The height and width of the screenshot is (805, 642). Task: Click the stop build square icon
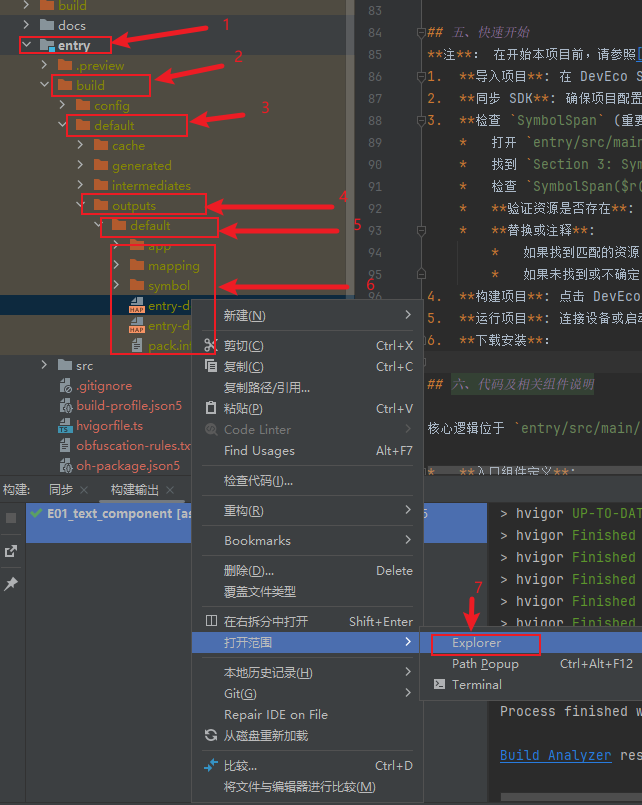coord(11,518)
